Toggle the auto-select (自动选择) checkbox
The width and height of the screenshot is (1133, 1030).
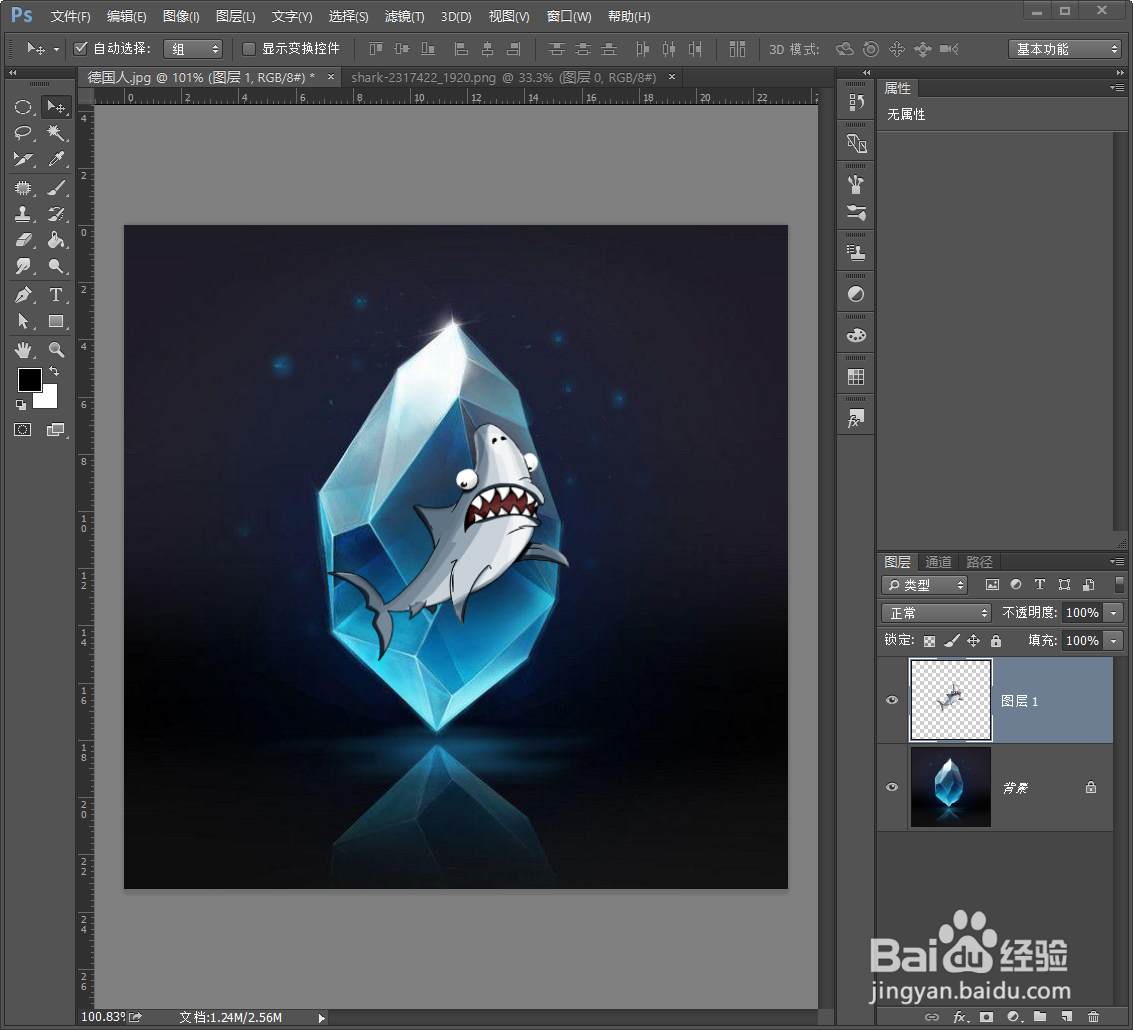tap(81, 48)
